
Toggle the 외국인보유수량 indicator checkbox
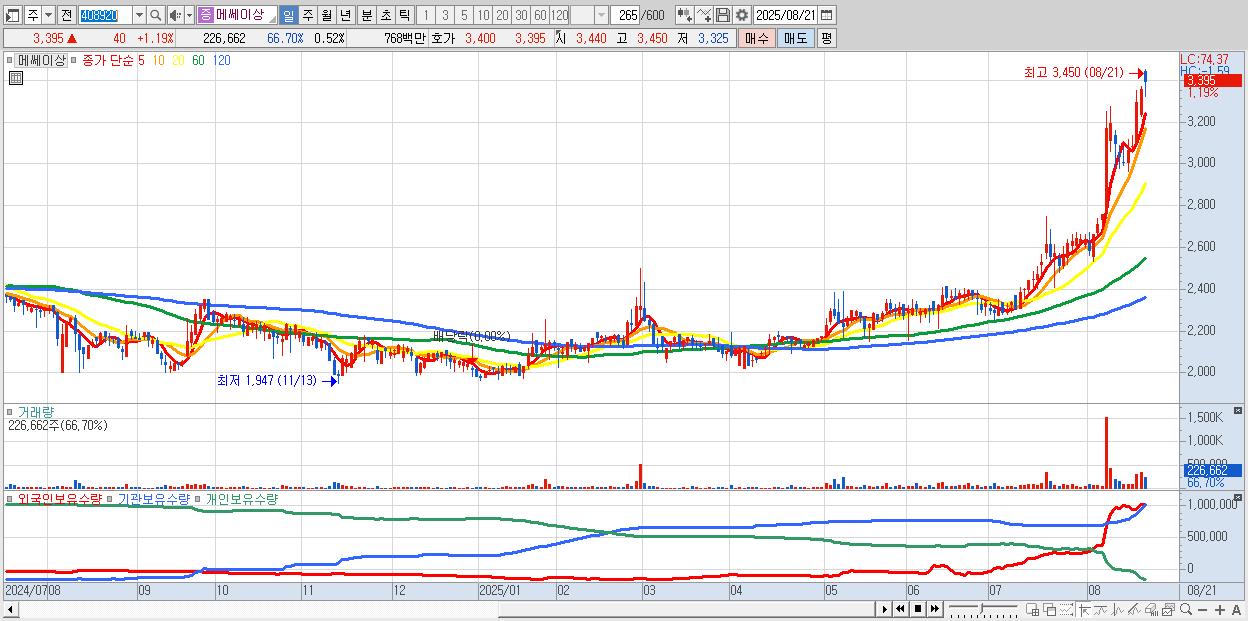click(x=11, y=498)
